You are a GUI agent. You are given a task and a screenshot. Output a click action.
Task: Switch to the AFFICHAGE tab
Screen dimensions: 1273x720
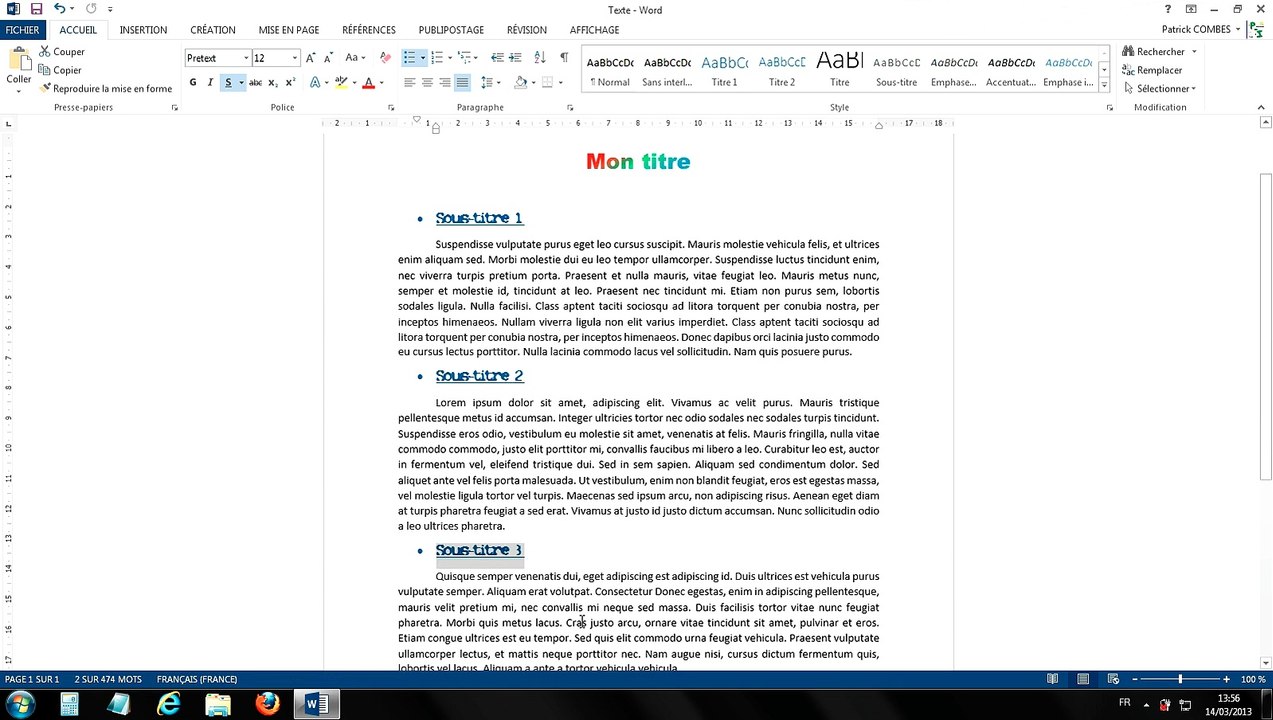(x=594, y=30)
